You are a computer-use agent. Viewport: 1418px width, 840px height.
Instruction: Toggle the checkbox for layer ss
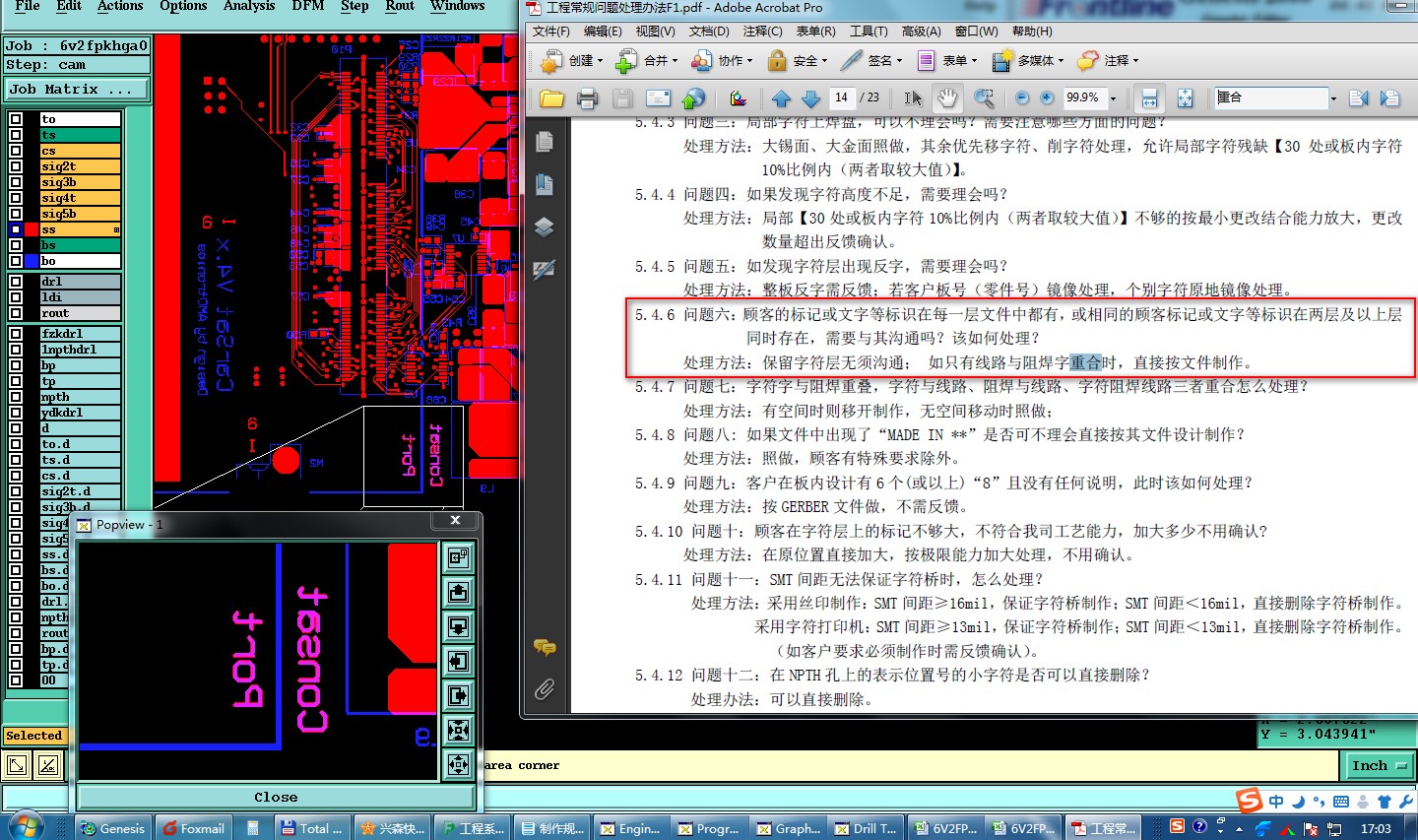coord(16,229)
